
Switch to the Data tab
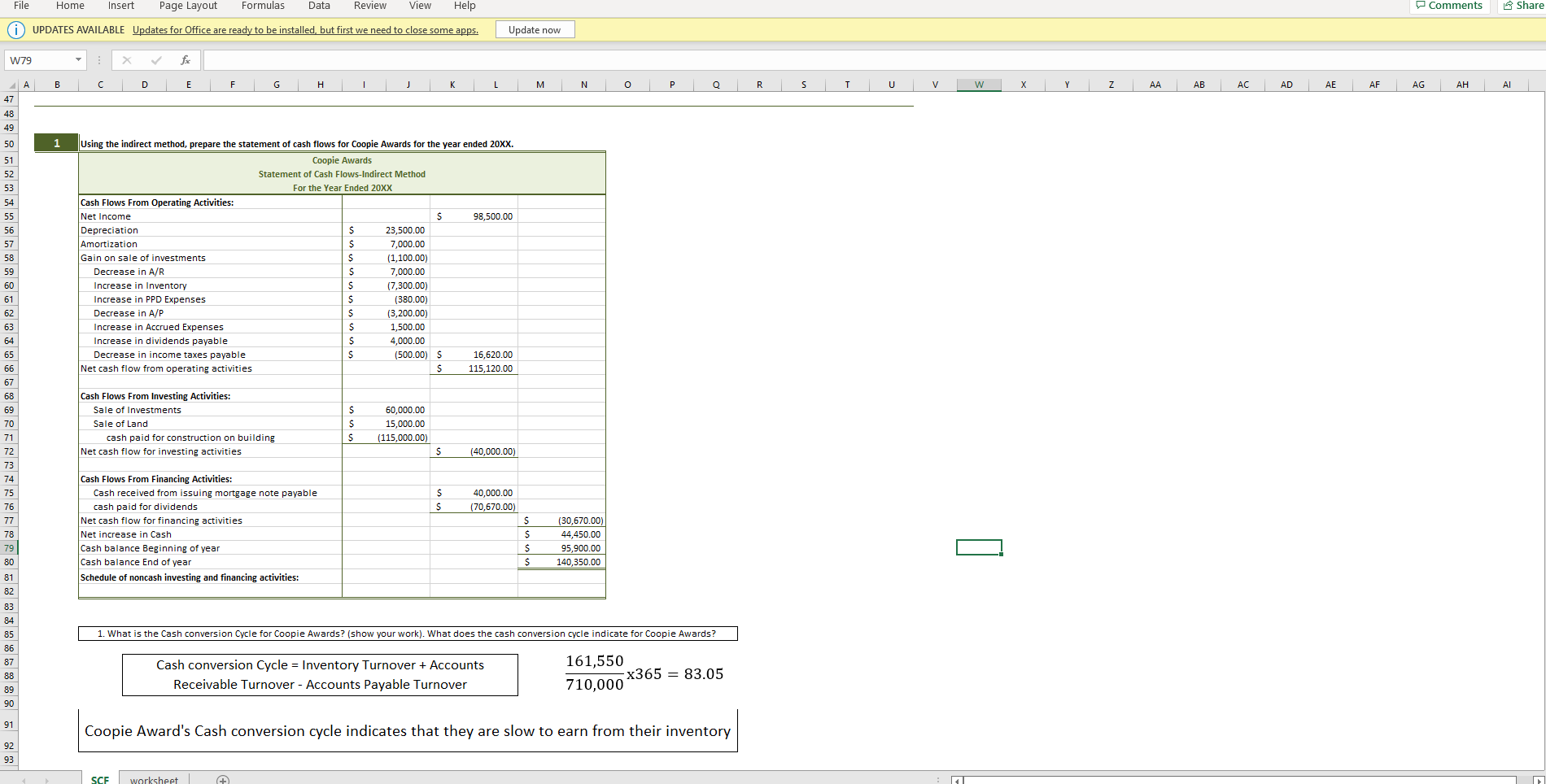319,6
